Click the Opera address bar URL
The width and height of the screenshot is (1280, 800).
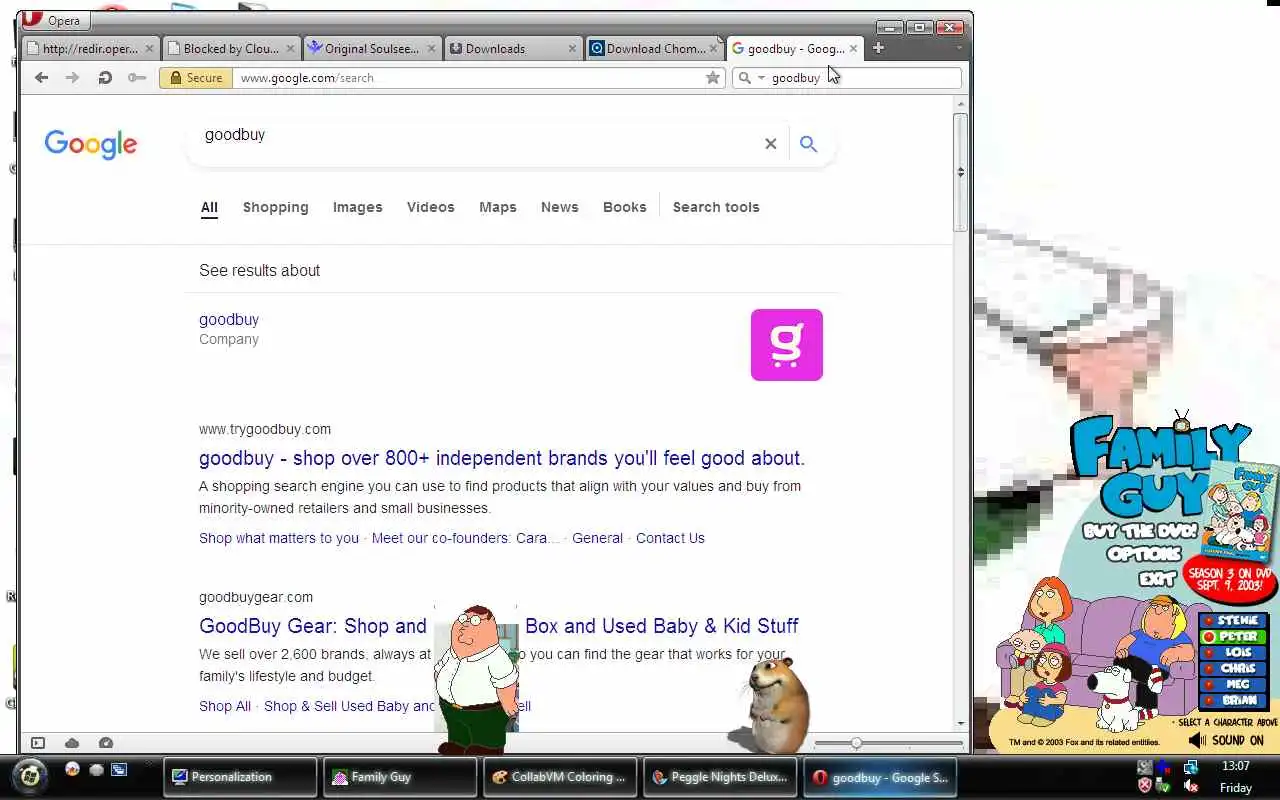coord(468,77)
